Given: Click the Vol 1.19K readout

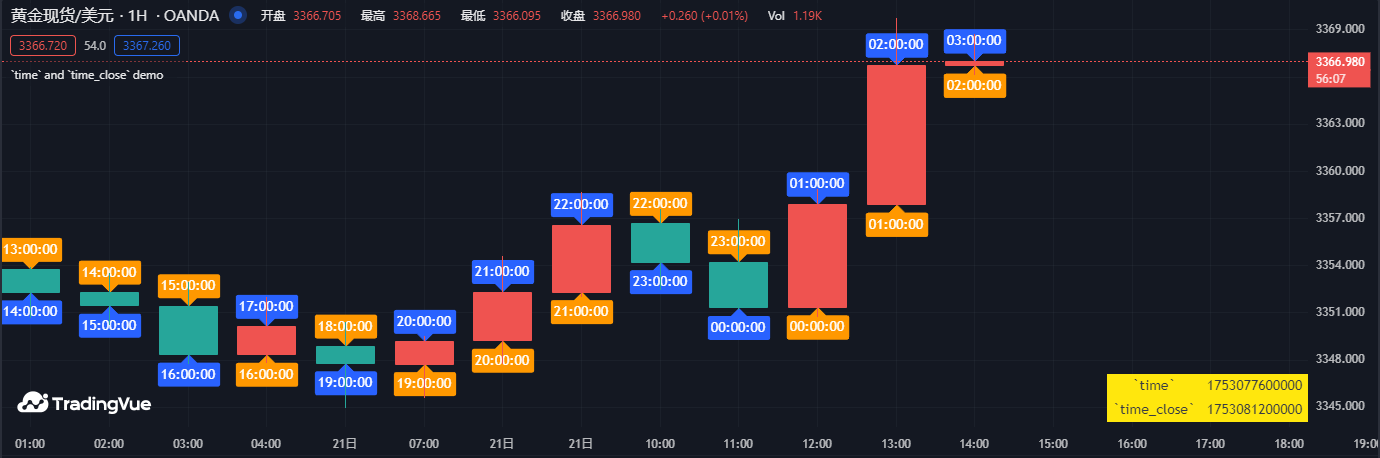Looking at the screenshot, I should point(794,16).
